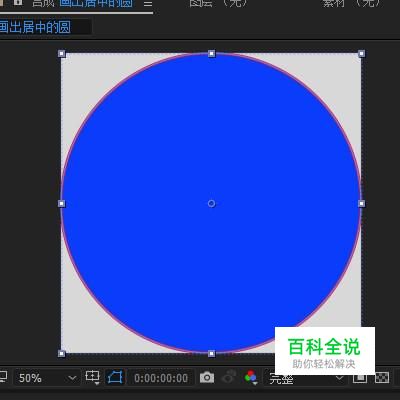The width and height of the screenshot is (400, 400).
Task: Toggle the transparency grid checkerboard
Action: tap(382, 378)
